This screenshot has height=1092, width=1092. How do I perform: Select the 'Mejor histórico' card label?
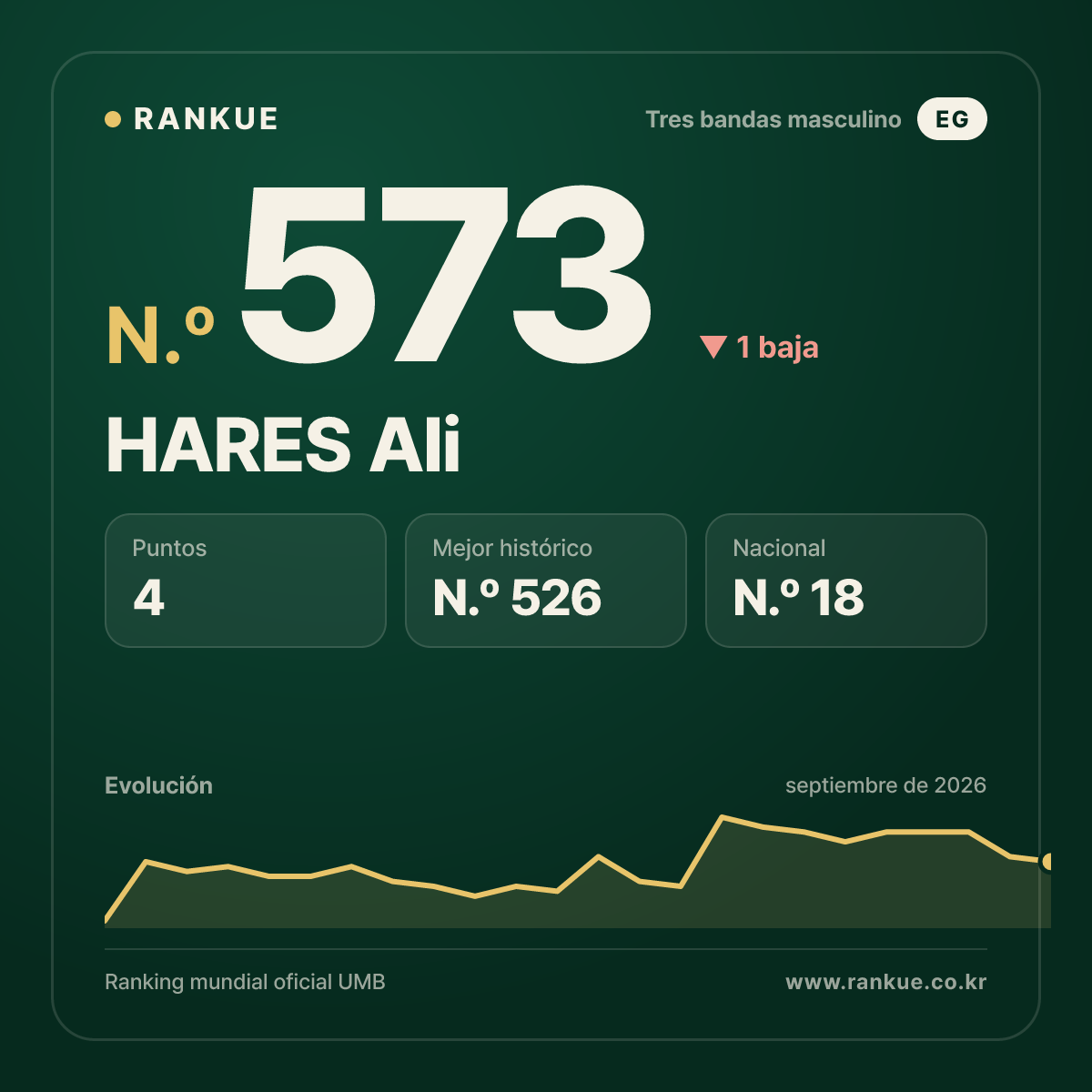(512, 548)
